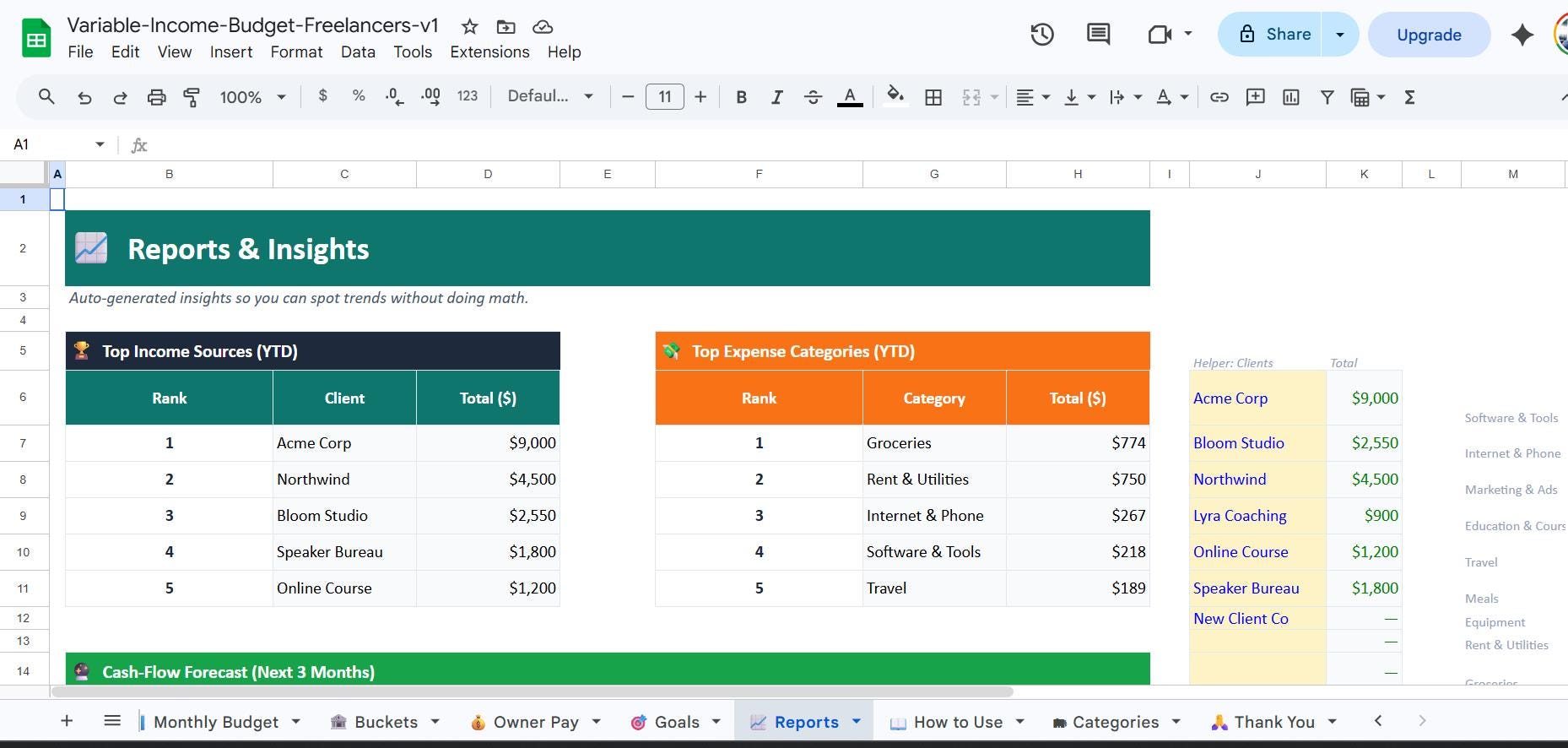
Task: Click the horizontal scrollbar
Action: coord(532,691)
